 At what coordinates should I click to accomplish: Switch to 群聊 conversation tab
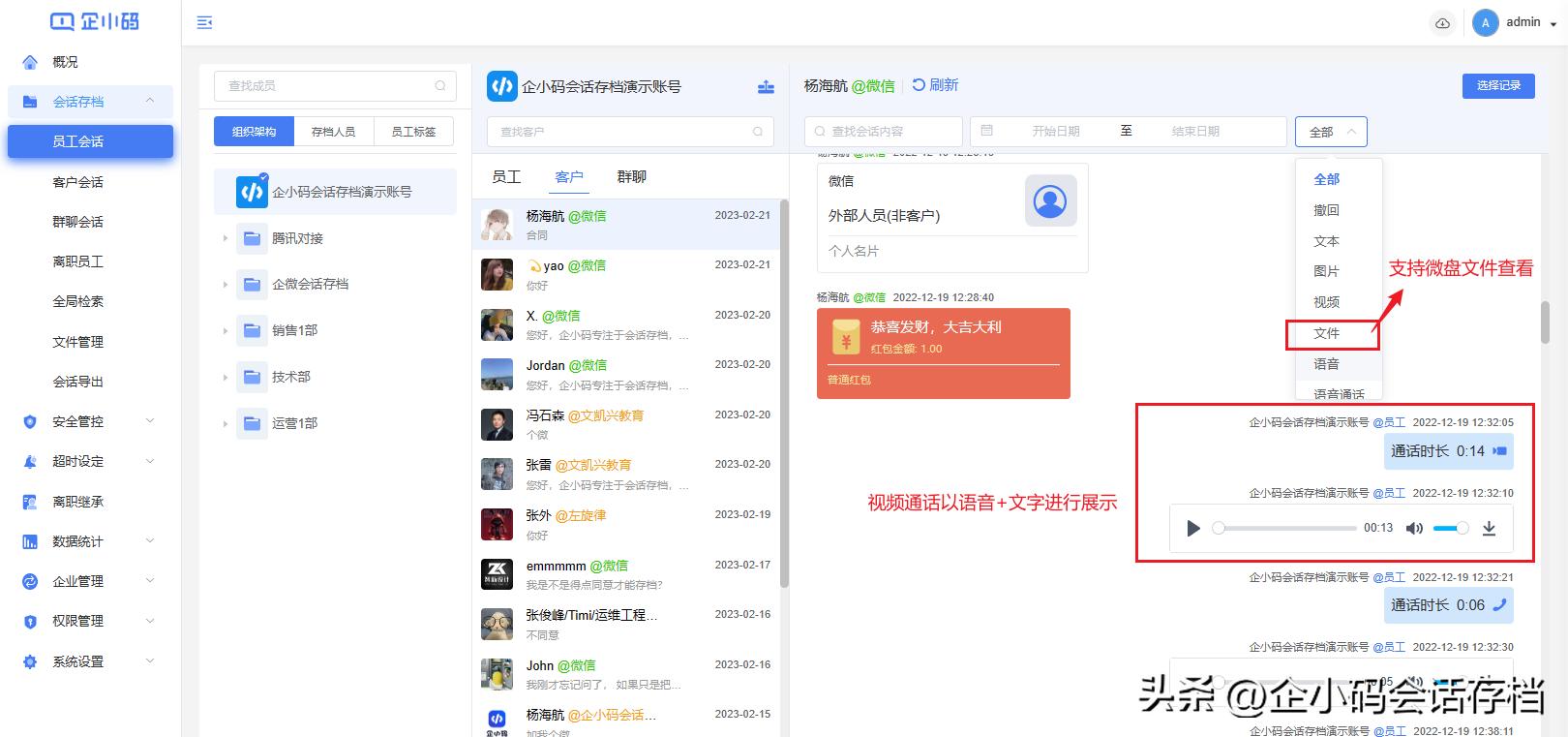[631, 176]
